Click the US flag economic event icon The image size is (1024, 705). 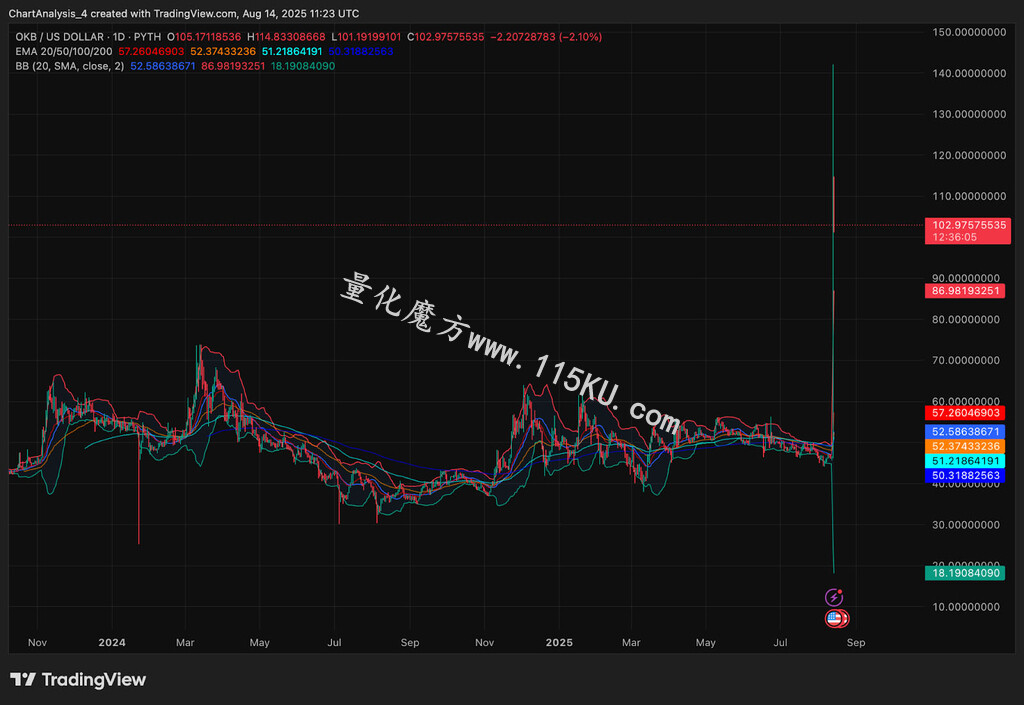click(x=834, y=618)
